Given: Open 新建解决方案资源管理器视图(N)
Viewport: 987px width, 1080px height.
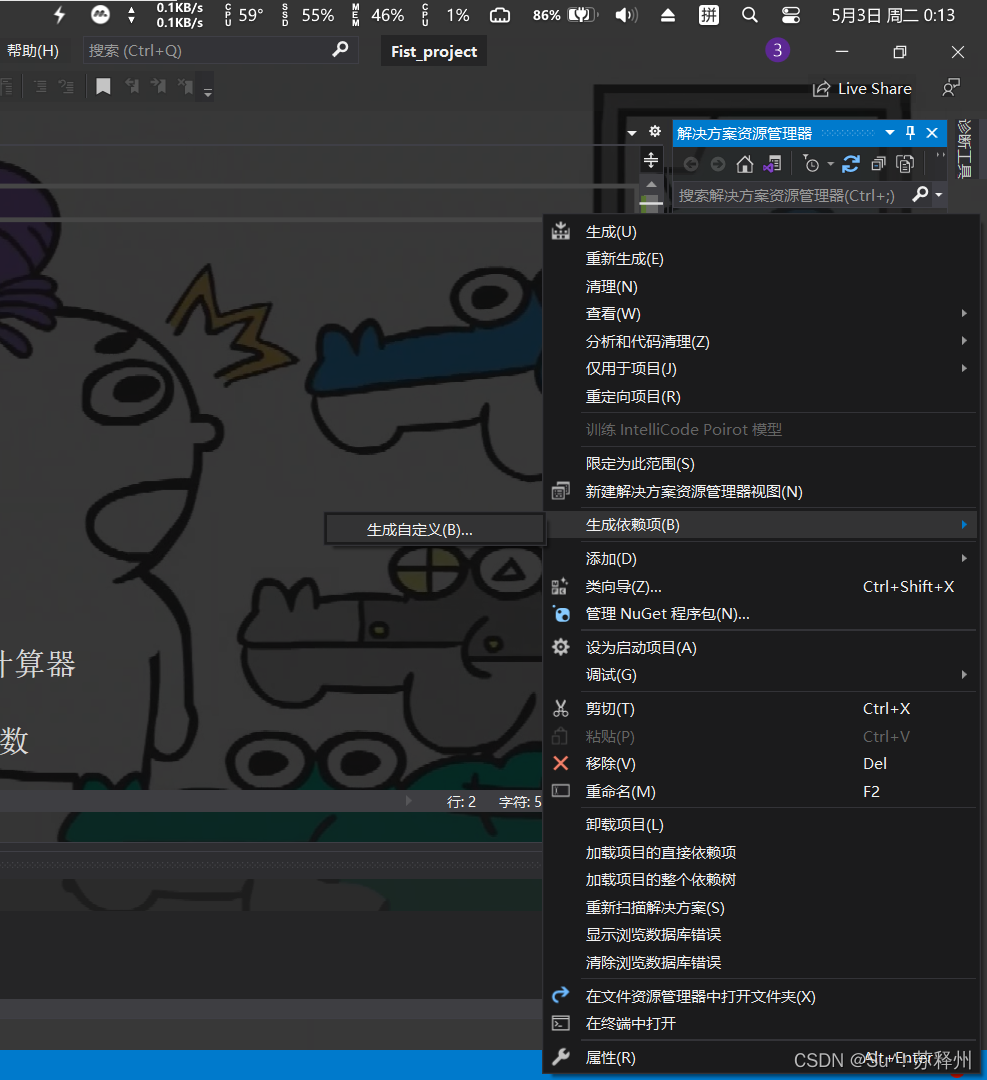Looking at the screenshot, I should (x=761, y=492).
